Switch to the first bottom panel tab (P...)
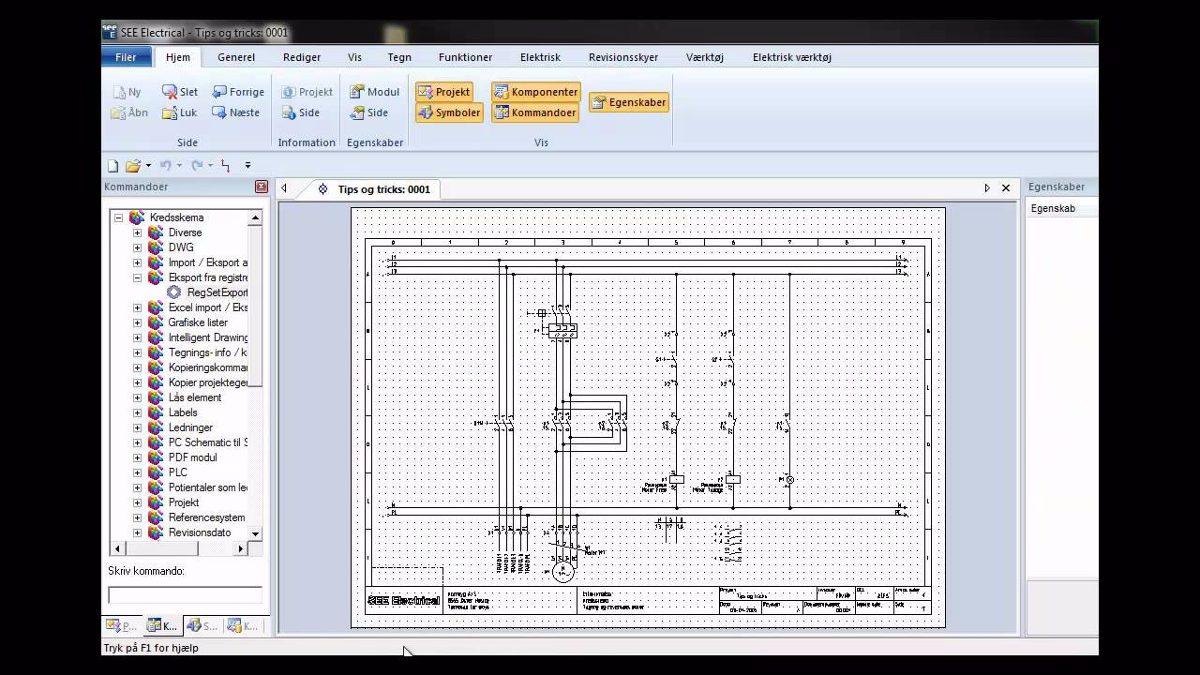 (122, 626)
